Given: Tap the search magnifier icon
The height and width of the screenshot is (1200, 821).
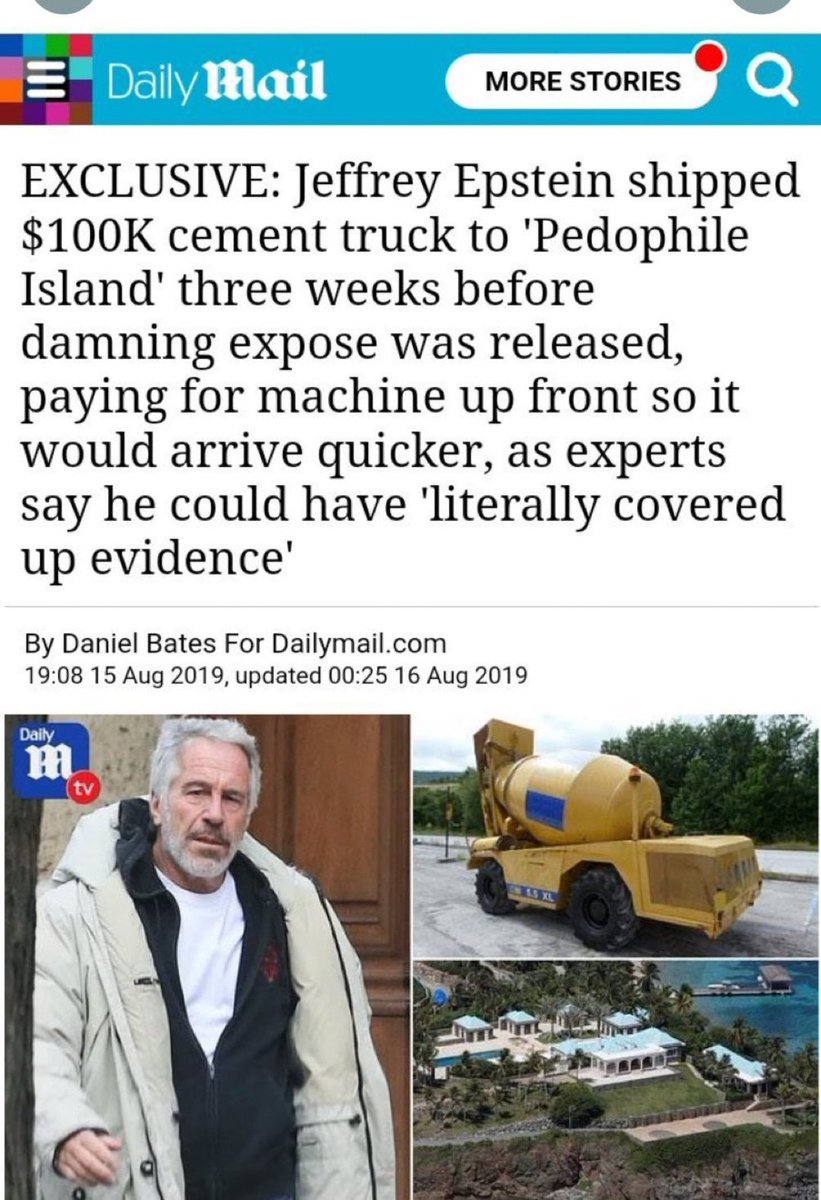Looking at the screenshot, I should click(771, 81).
